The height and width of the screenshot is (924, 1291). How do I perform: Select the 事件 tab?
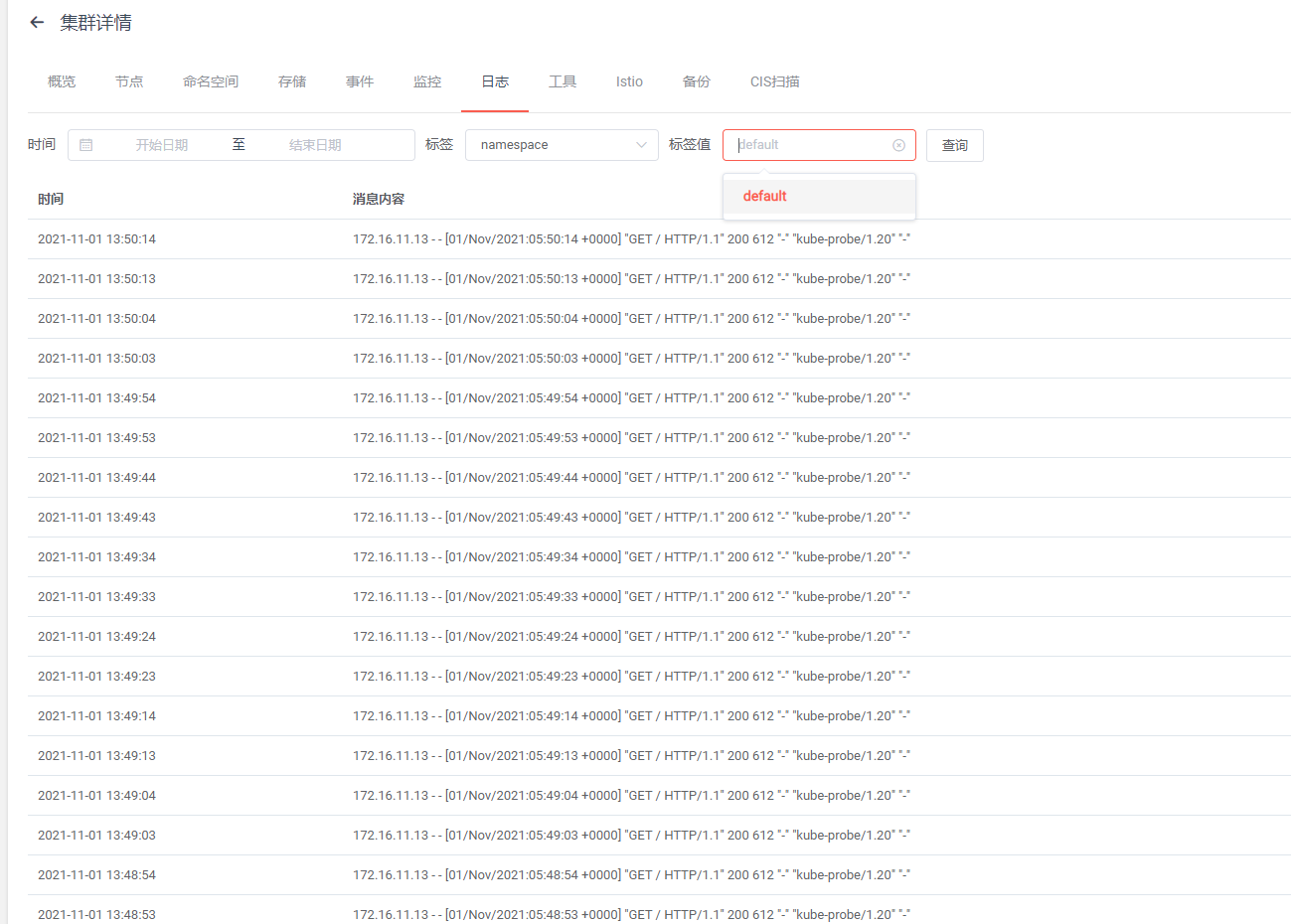(359, 81)
